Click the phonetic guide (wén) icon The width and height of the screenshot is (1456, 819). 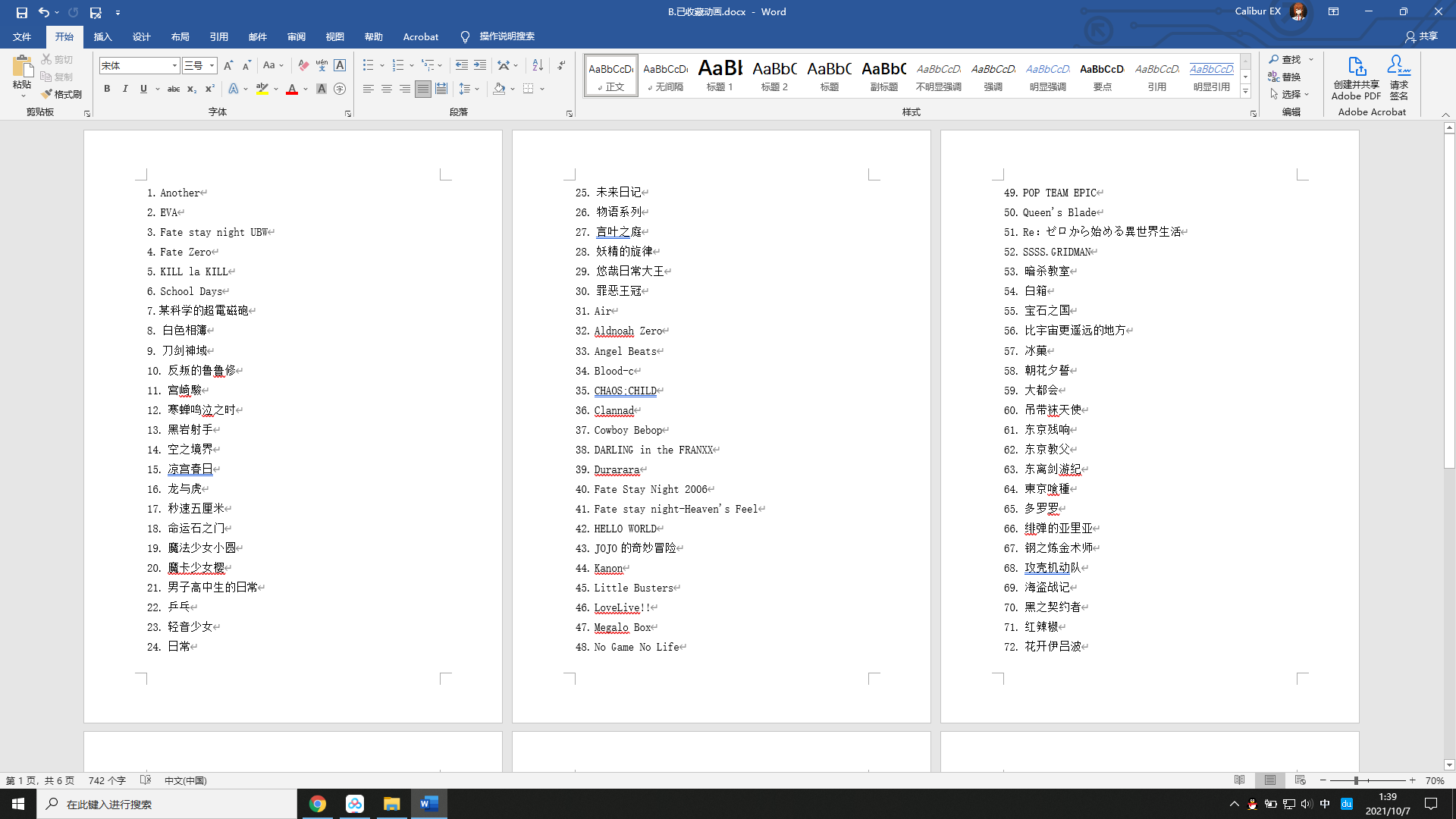coord(322,66)
